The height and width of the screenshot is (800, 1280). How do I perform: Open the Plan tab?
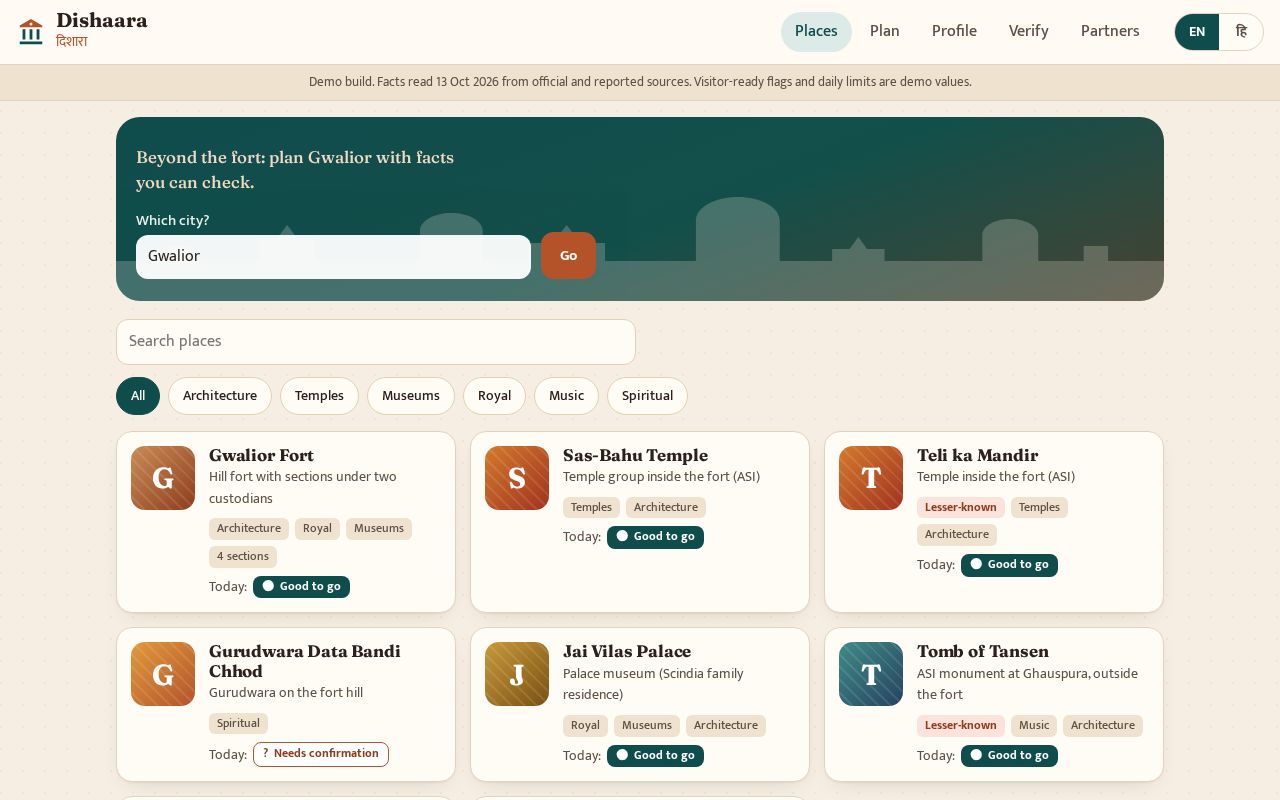tap(885, 32)
